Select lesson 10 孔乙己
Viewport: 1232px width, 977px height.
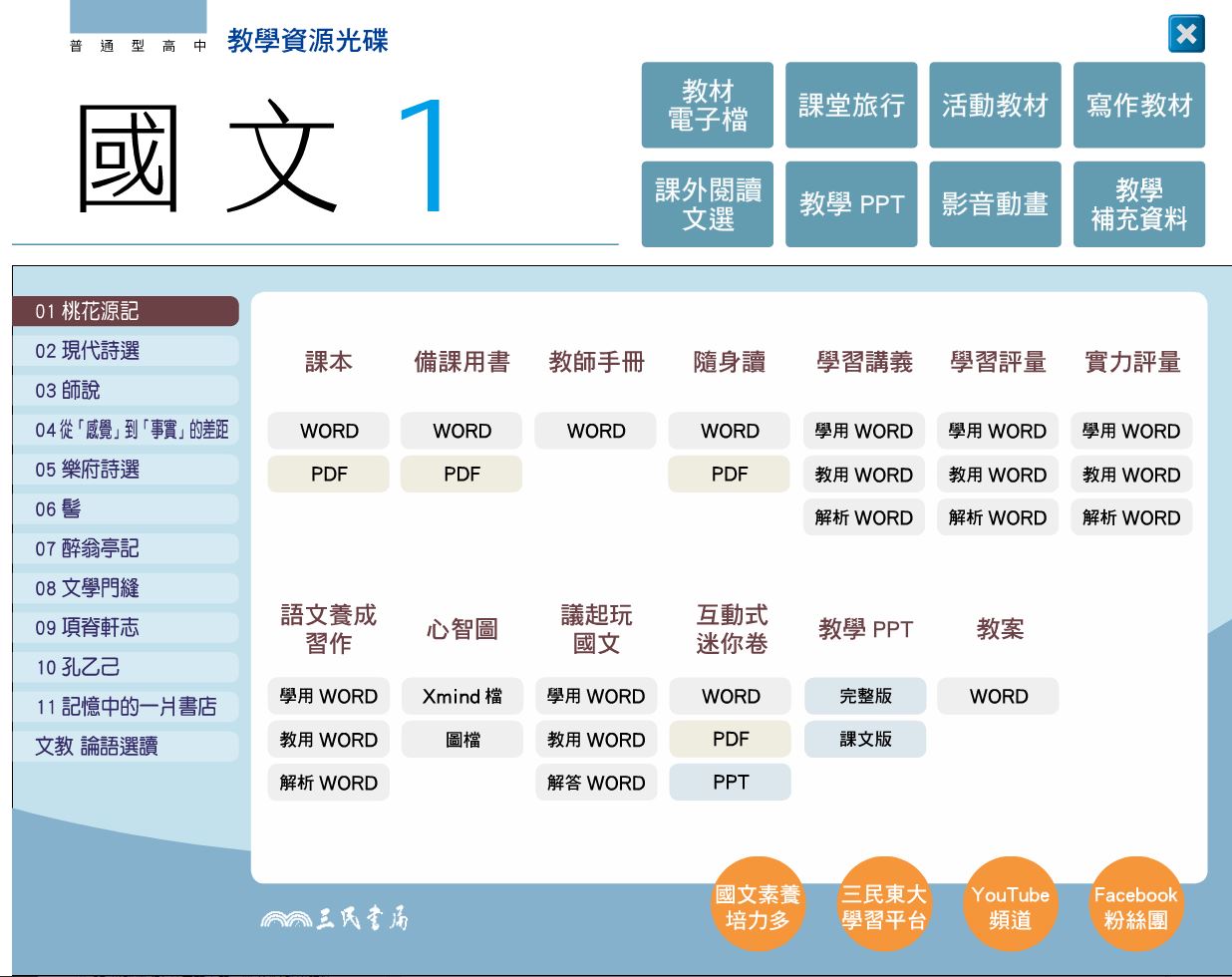pyautogui.click(x=126, y=667)
